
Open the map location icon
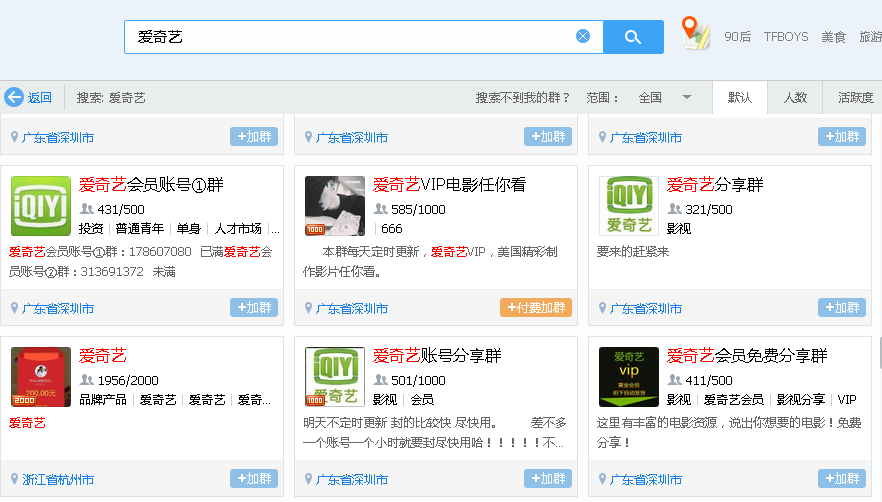point(695,34)
